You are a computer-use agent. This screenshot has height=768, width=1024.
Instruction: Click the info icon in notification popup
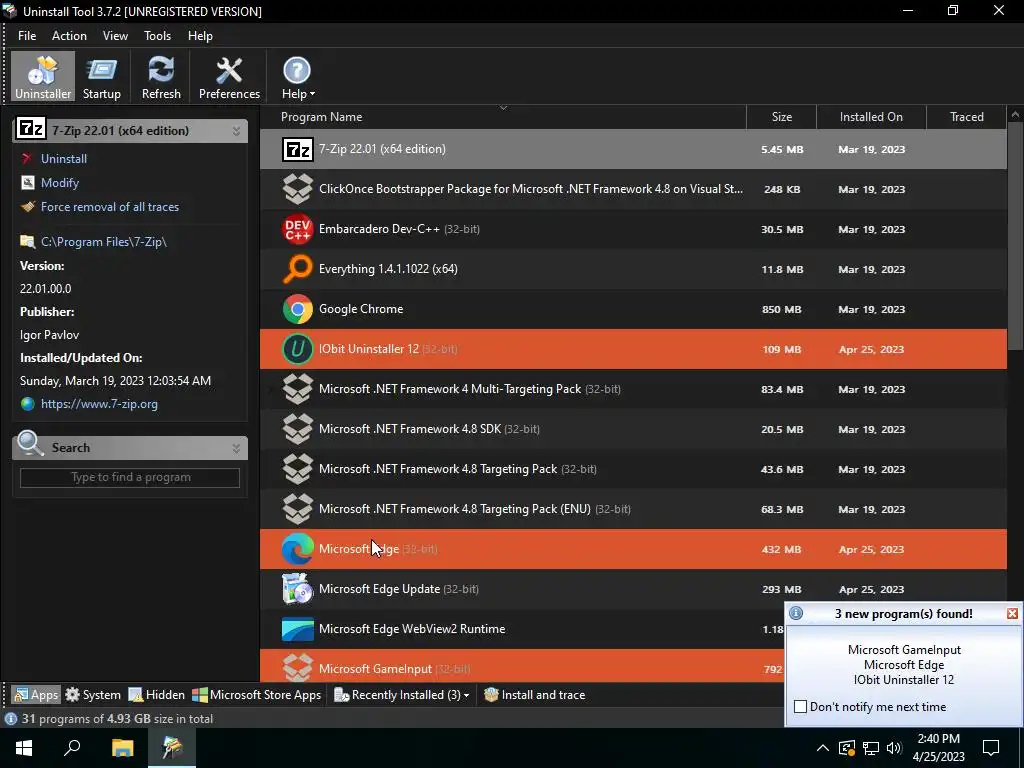795,614
